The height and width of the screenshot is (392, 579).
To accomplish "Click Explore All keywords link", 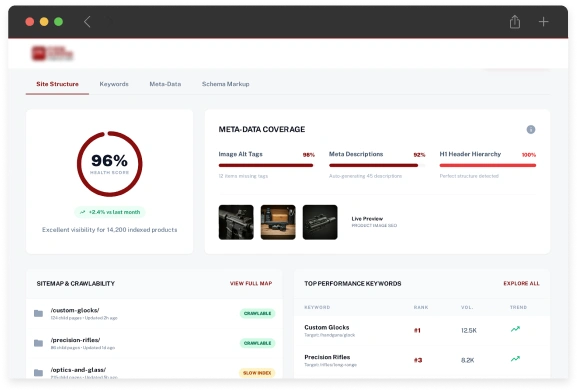I will [x=521, y=283].
